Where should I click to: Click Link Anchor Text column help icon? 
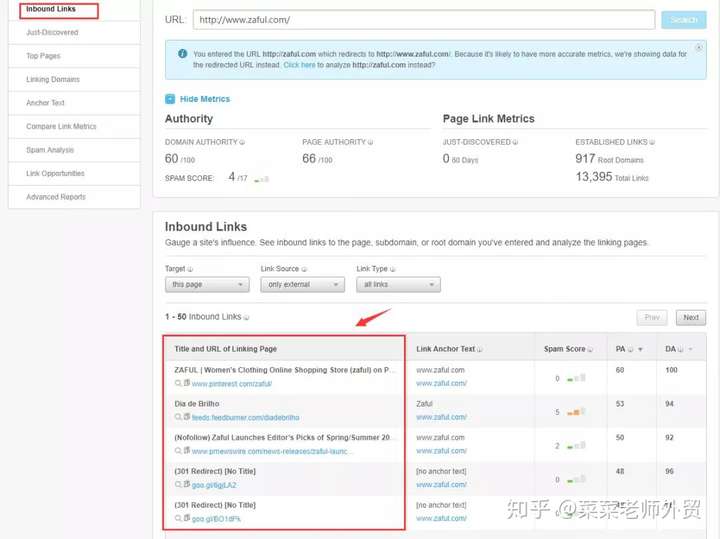tap(480, 349)
